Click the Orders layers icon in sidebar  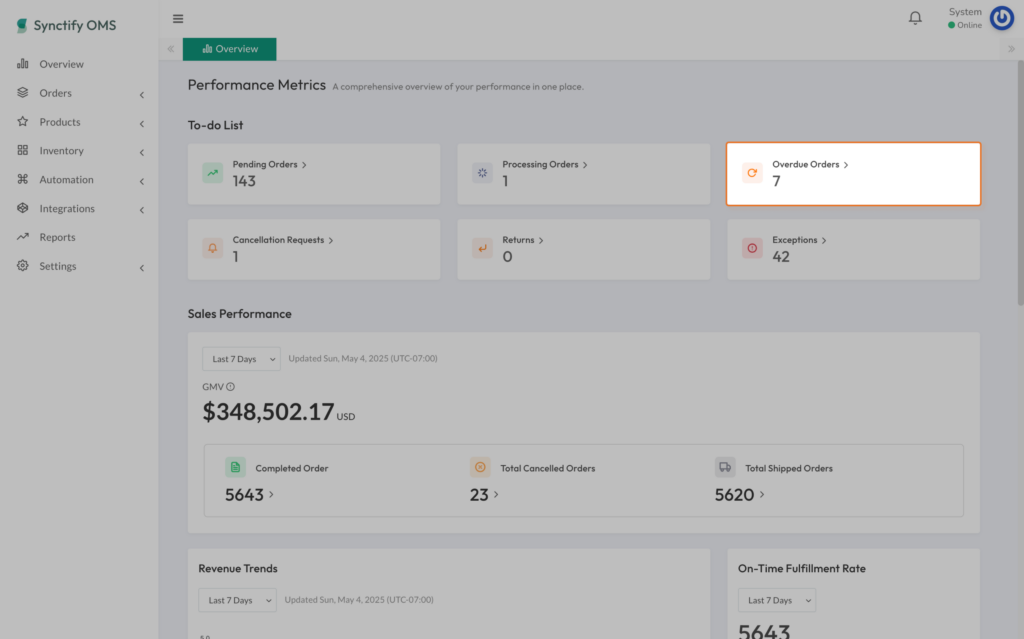tap(23, 92)
